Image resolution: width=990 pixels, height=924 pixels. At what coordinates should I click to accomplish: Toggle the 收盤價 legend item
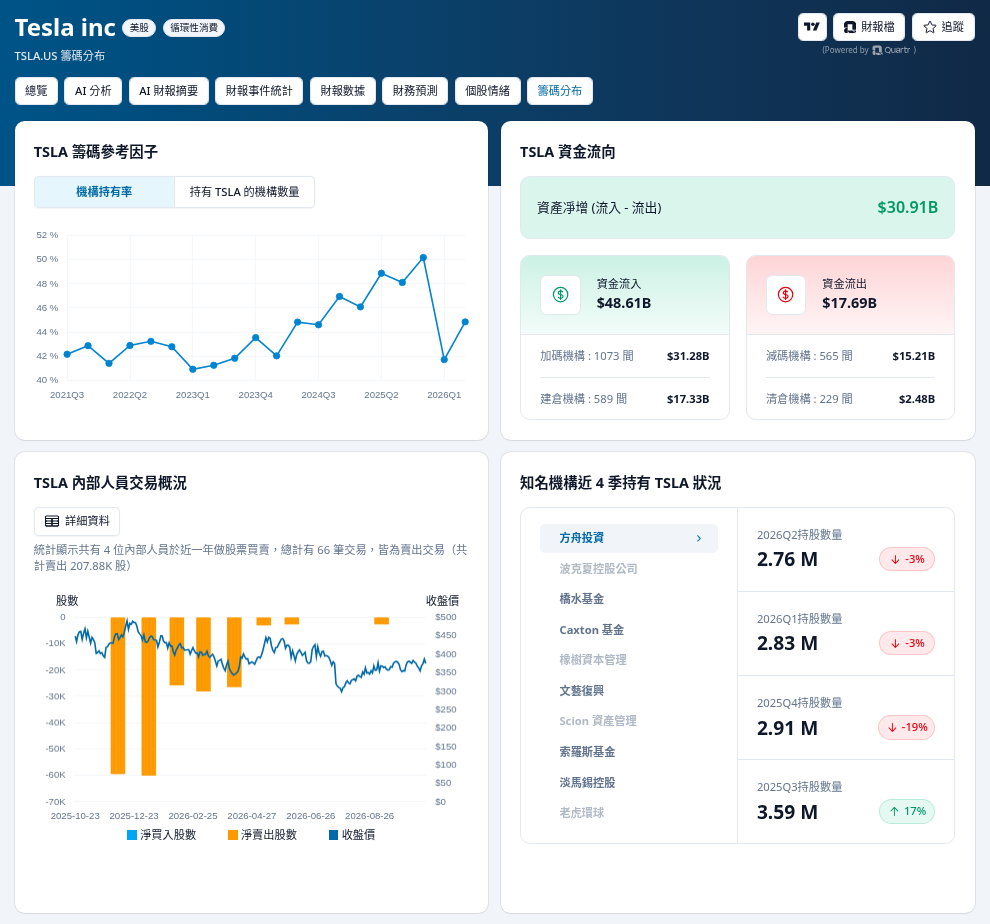352,835
